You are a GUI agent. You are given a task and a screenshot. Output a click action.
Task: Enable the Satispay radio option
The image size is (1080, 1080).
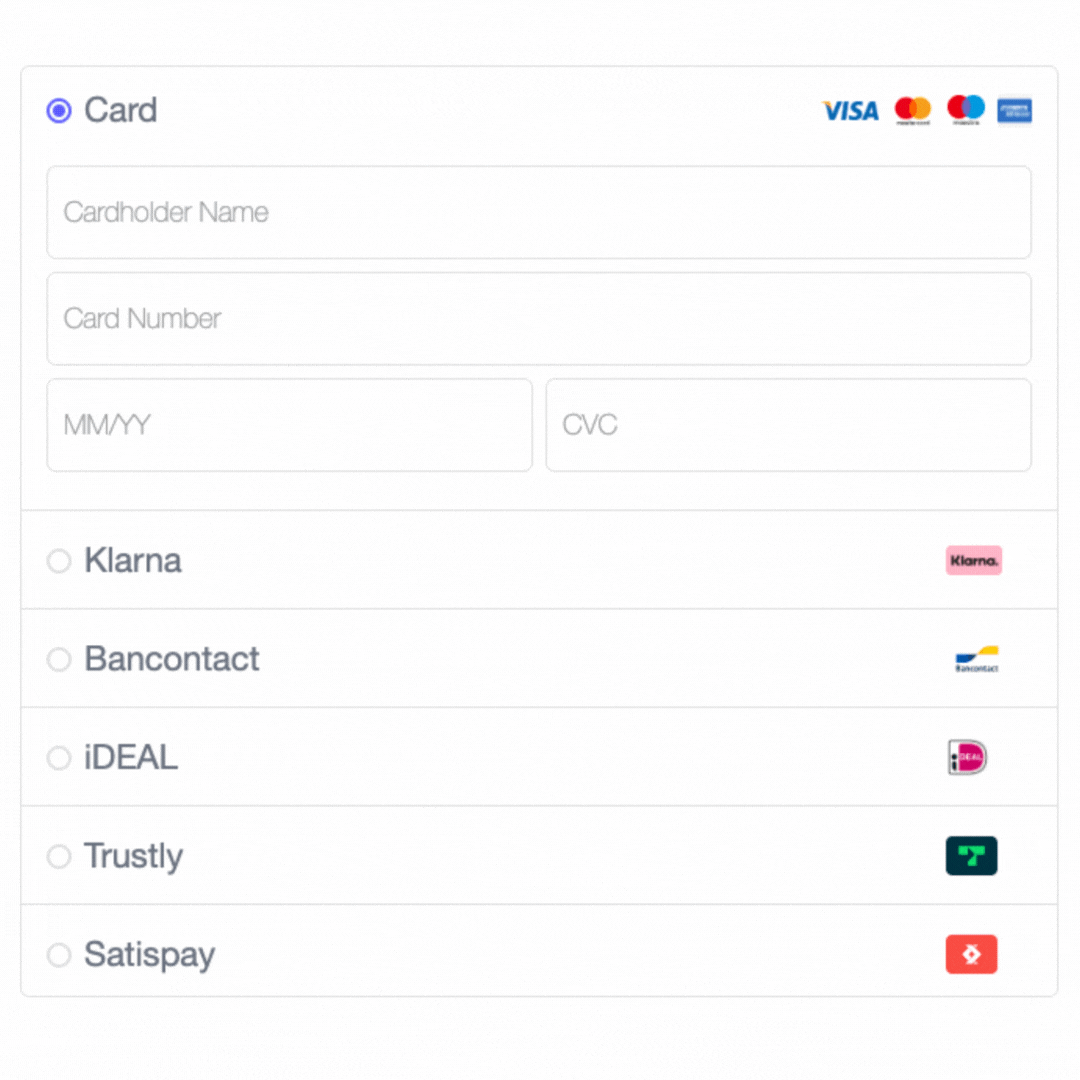point(59,954)
